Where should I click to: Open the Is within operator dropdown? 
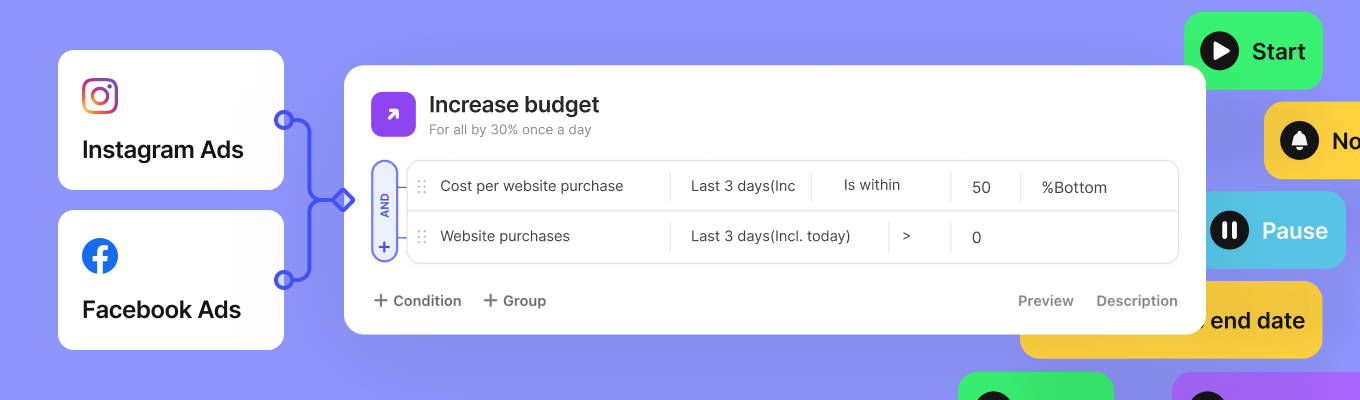coord(872,185)
